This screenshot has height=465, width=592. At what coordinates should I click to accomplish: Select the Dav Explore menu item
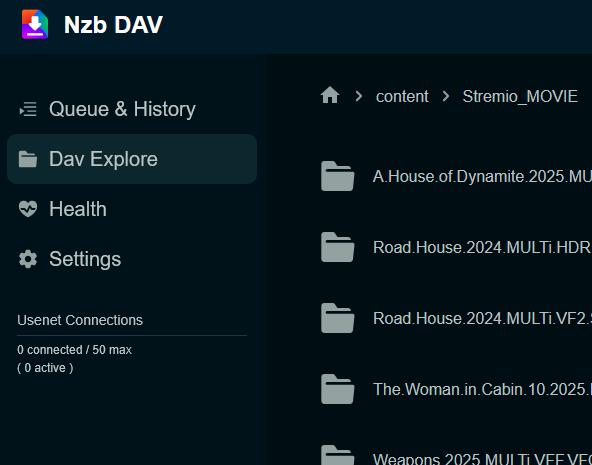point(132,159)
